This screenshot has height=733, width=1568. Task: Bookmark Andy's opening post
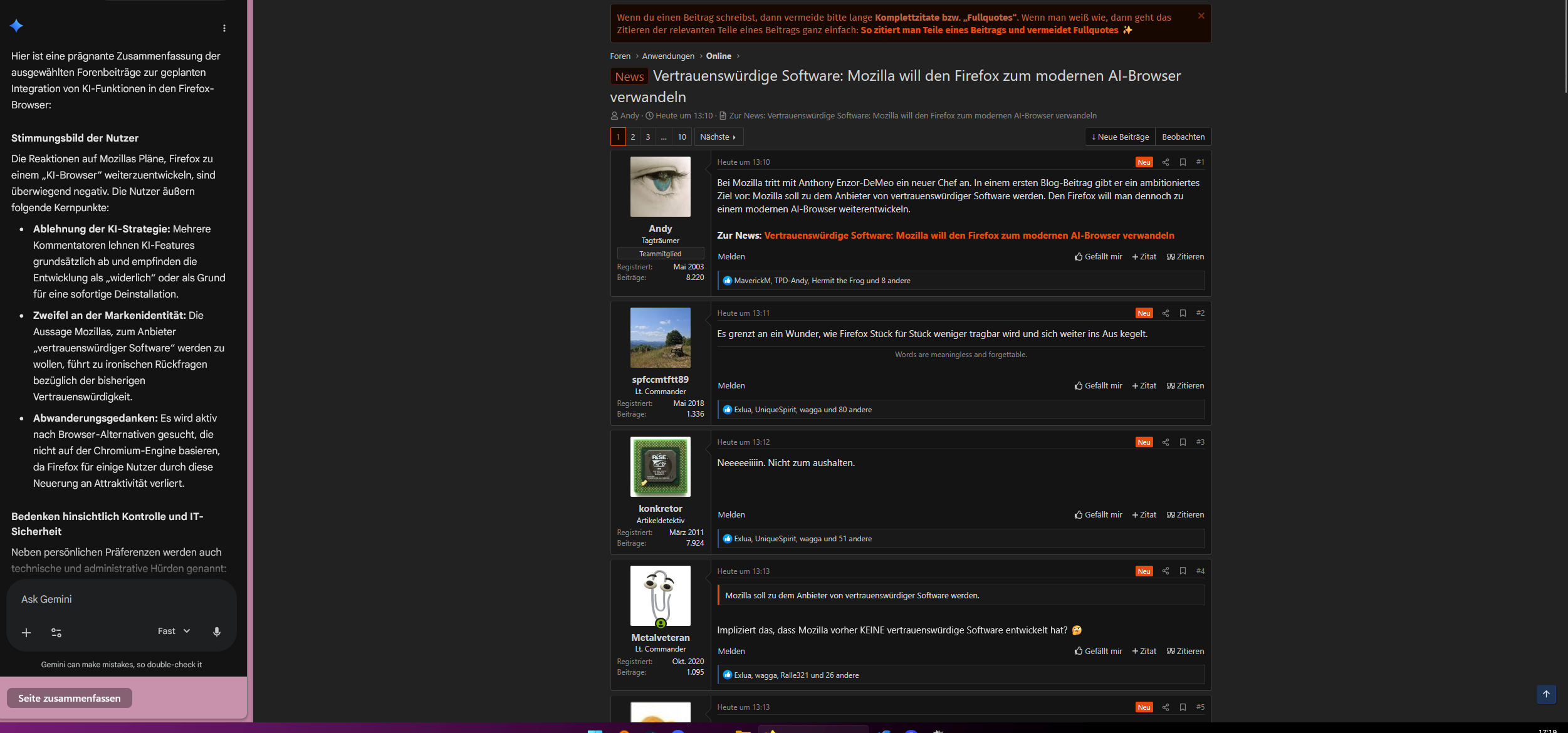(1183, 162)
